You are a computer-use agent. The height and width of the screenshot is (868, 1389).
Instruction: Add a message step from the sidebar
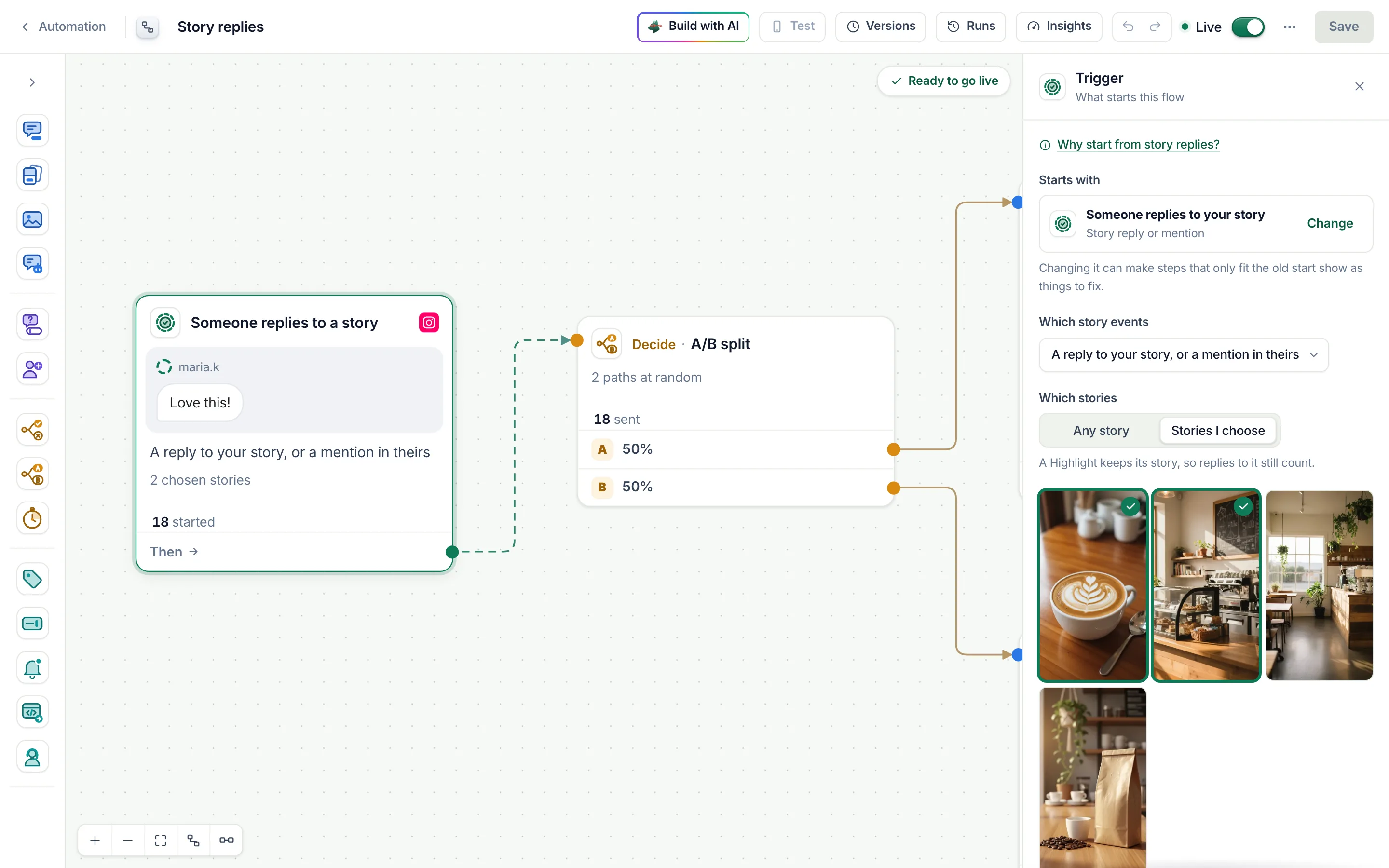tap(32, 130)
